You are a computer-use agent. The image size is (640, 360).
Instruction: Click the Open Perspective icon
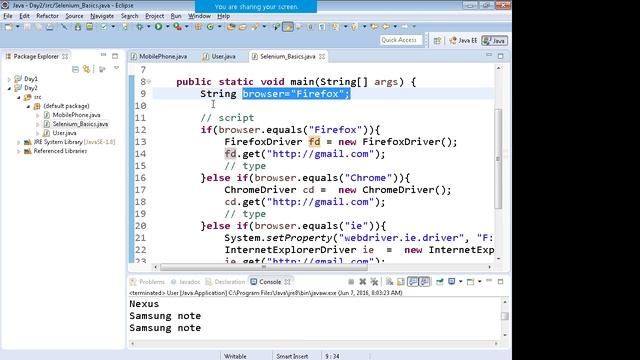(x=437, y=40)
